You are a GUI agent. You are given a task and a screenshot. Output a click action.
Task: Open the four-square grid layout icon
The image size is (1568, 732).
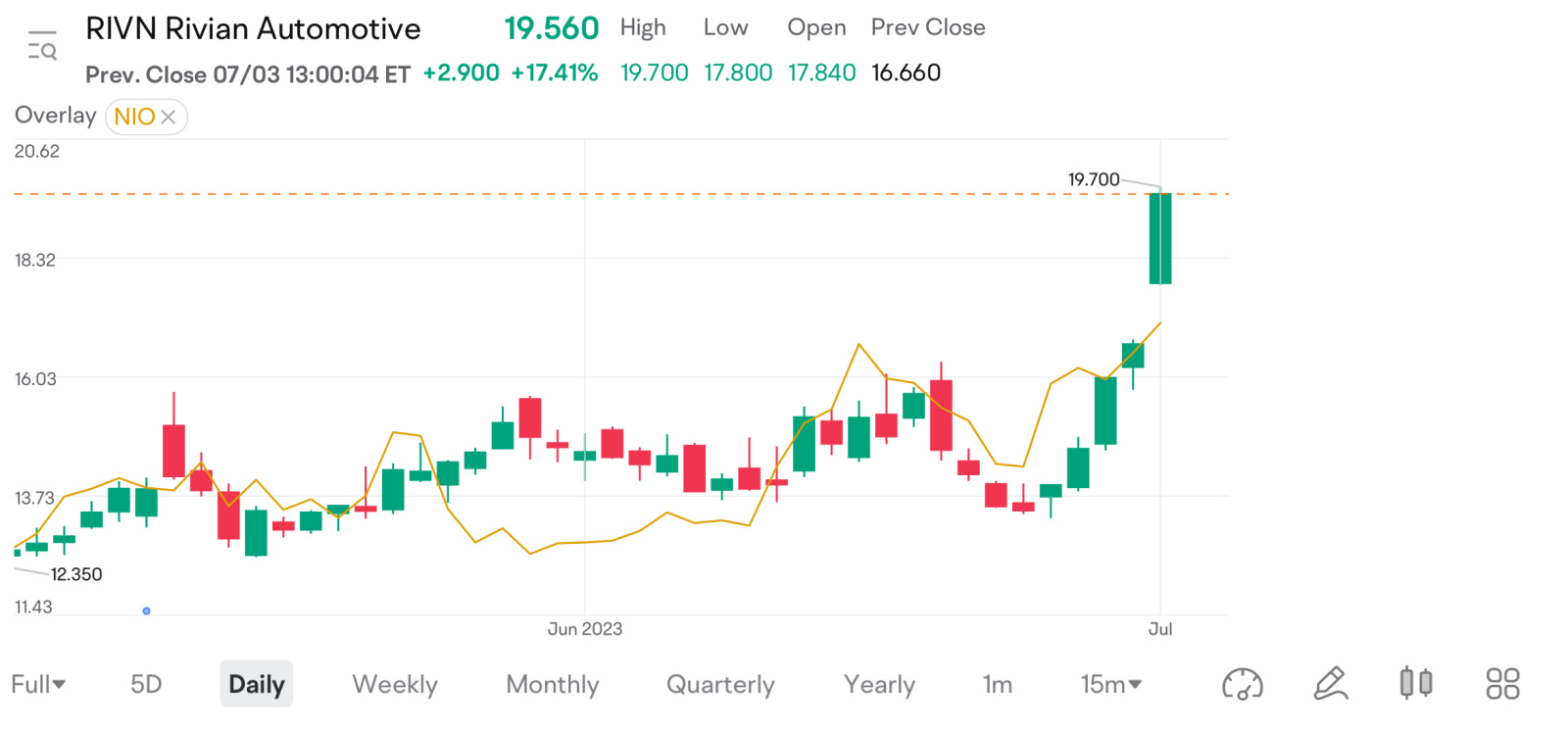tap(1502, 684)
